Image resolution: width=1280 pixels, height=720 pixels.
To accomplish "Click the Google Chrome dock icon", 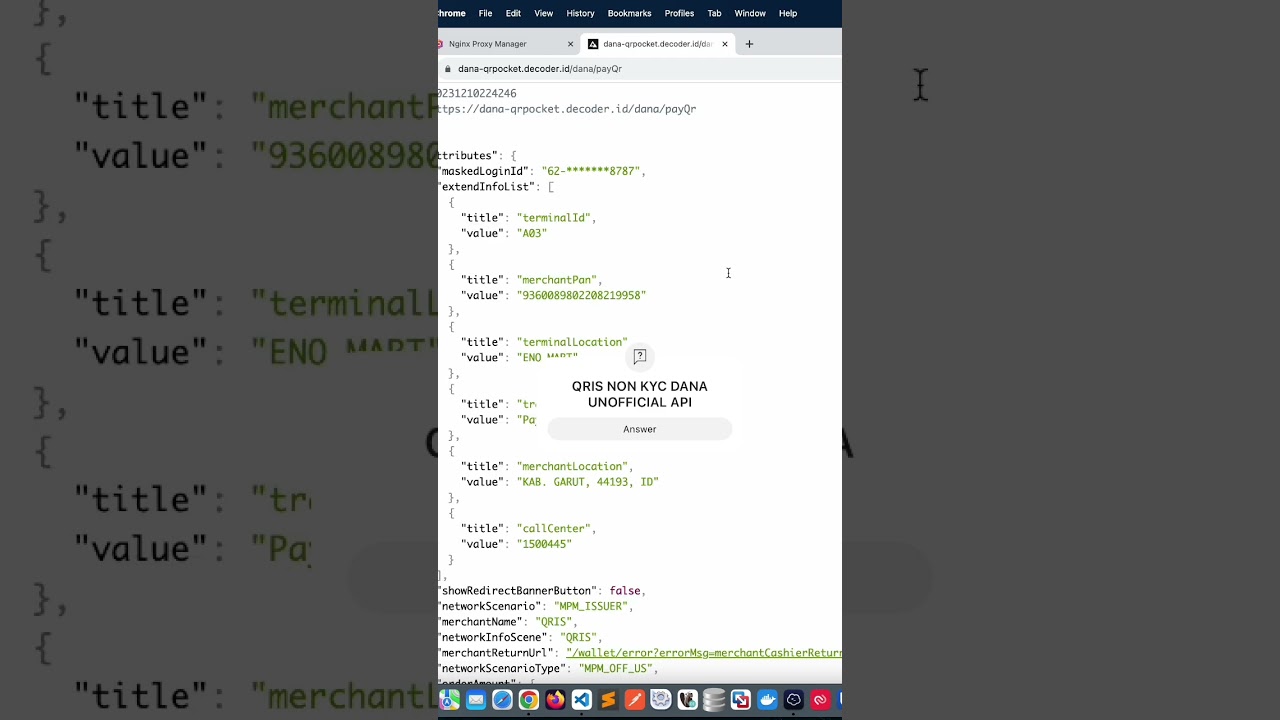I will 529,700.
